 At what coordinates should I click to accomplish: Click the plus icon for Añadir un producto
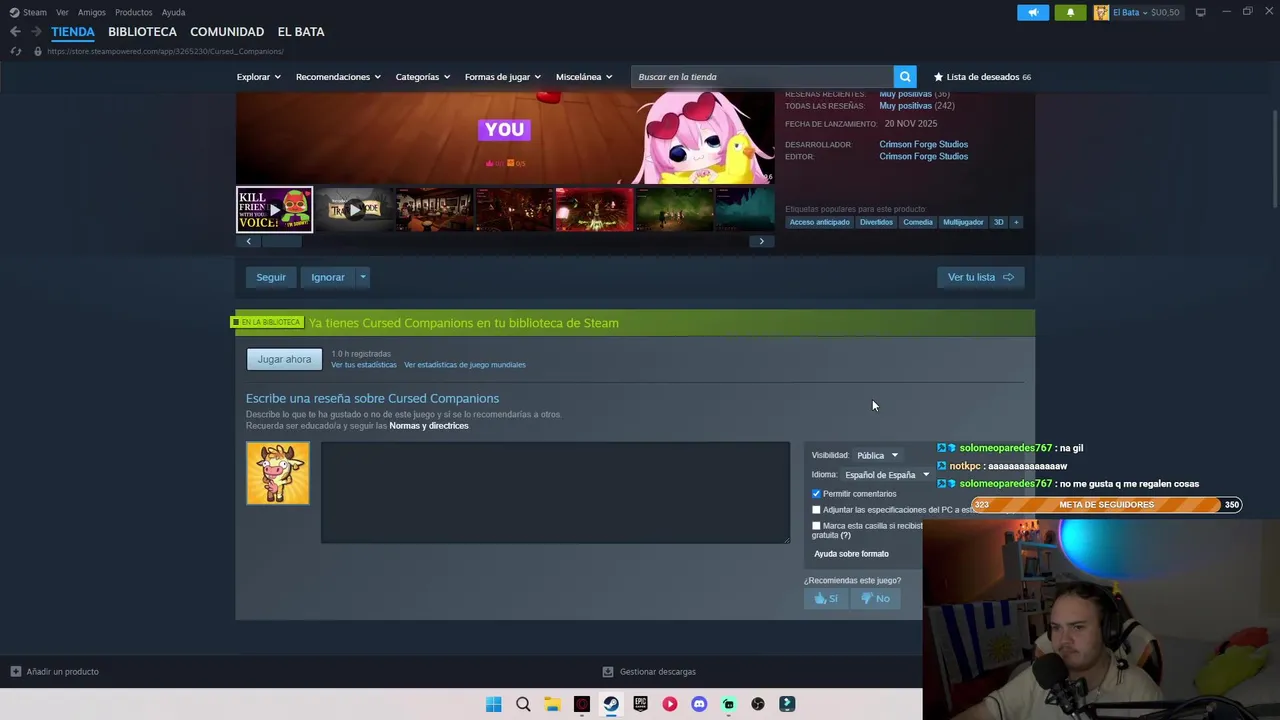15,672
